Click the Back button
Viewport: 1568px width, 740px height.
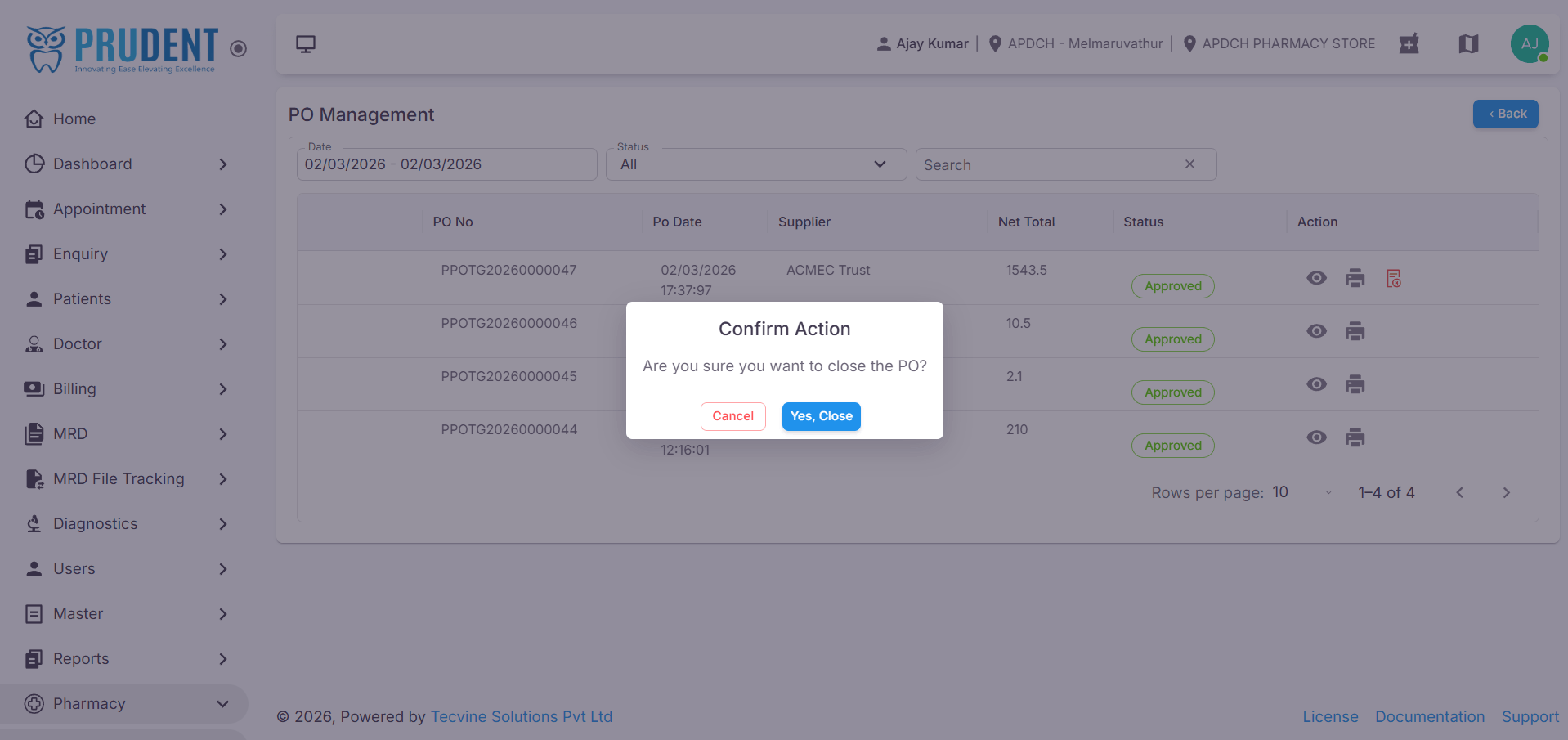[1505, 114]
